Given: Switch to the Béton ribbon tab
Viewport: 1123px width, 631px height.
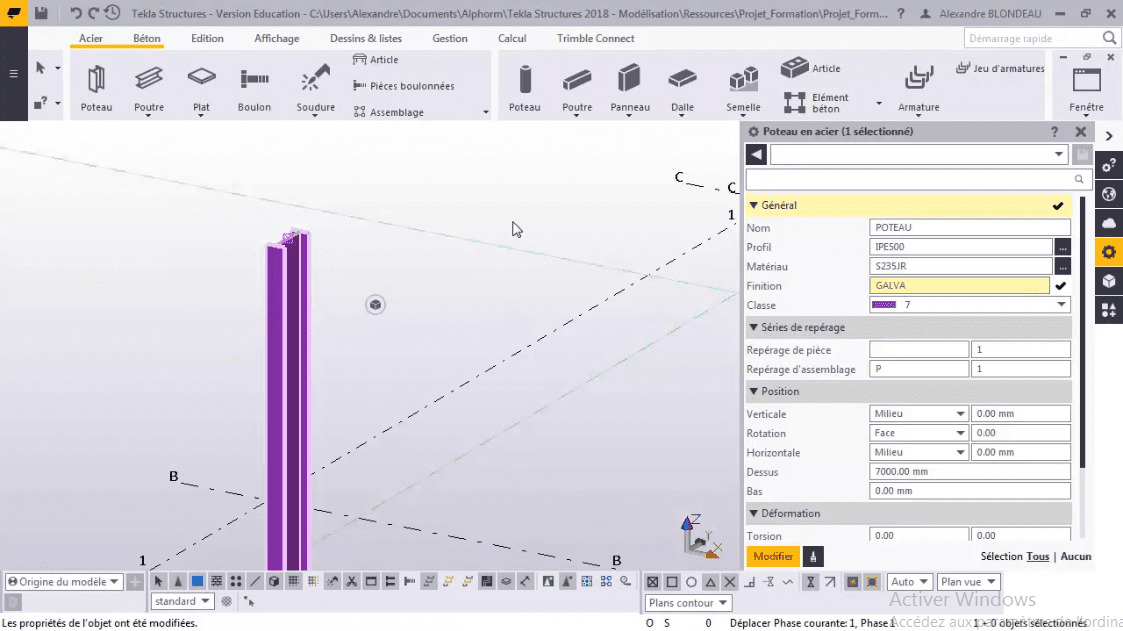Looking at the screenshot, I should point(147,39).
